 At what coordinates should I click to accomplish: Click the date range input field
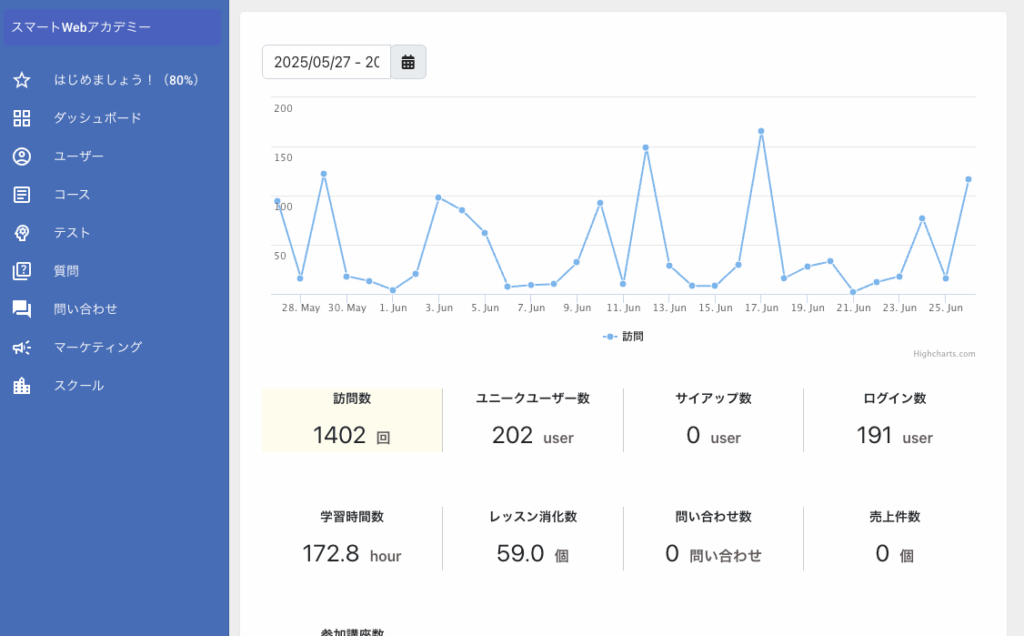tap(327, 62)
